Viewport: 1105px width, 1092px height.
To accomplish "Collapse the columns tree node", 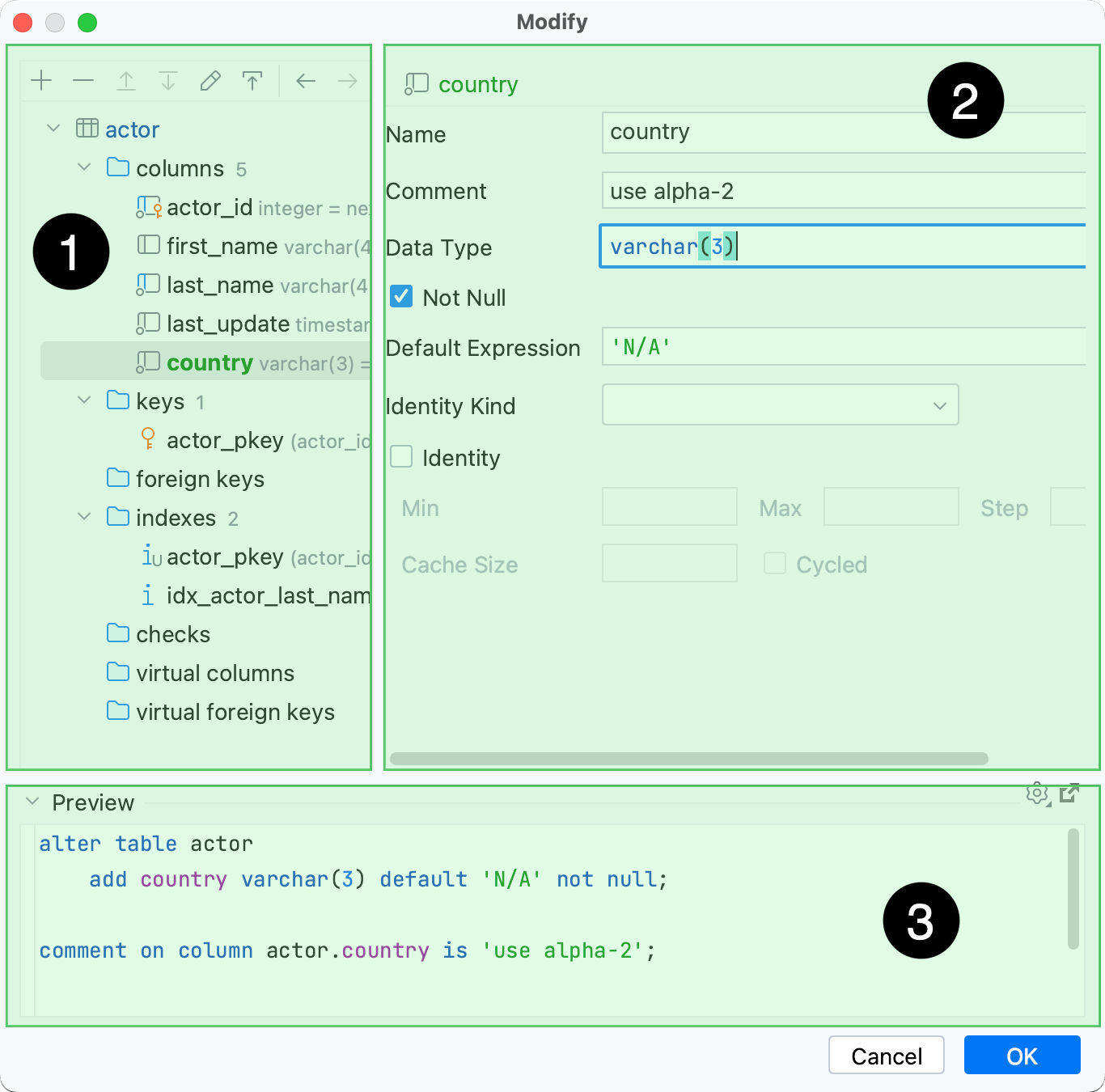I will coord(84,167).
